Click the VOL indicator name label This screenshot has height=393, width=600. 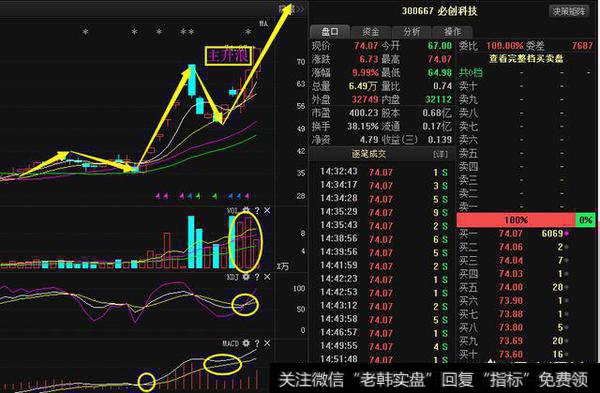(233, 211)
